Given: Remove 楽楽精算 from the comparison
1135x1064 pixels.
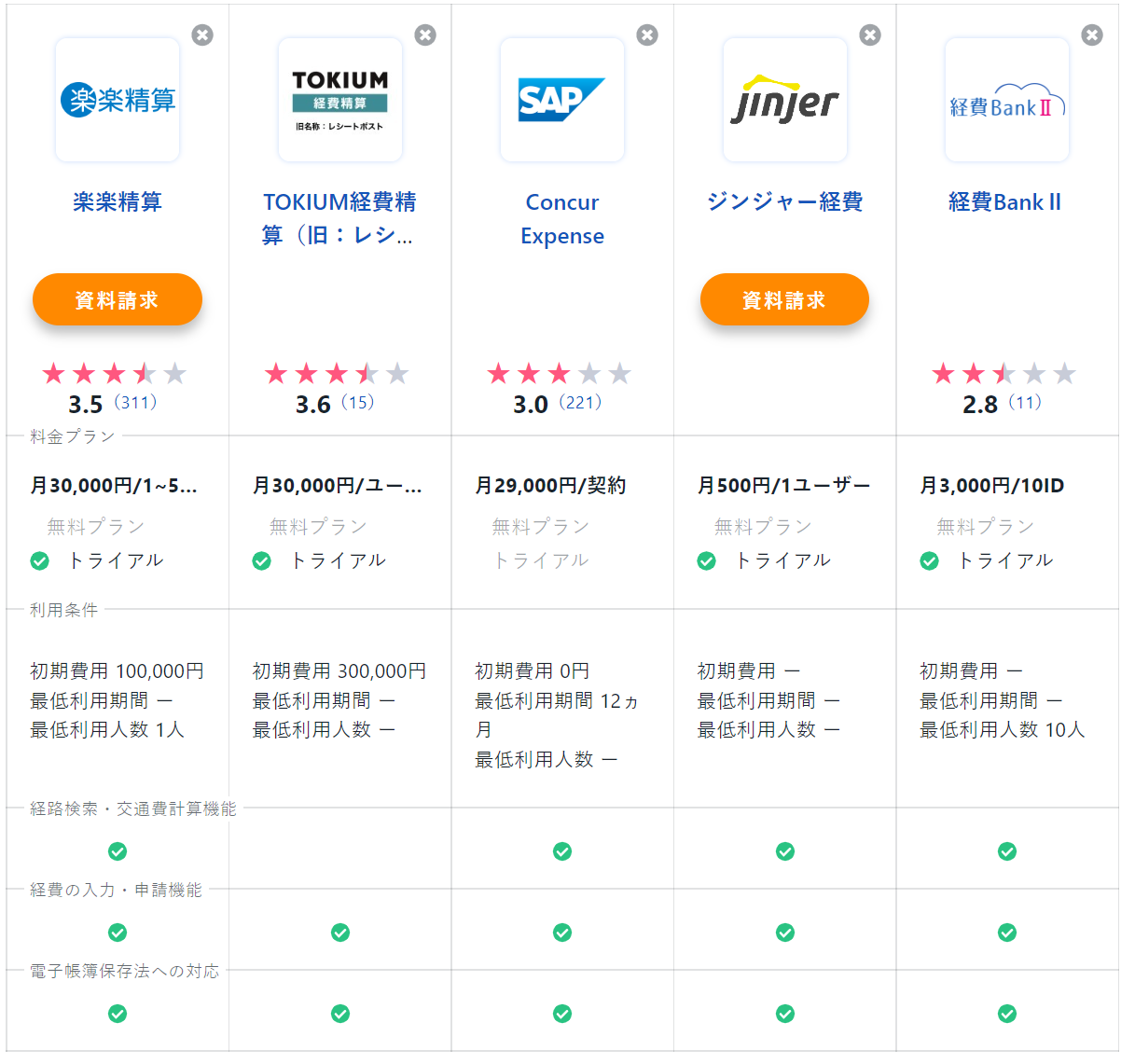Looking at the screenshot, I should tap(202, 35).
